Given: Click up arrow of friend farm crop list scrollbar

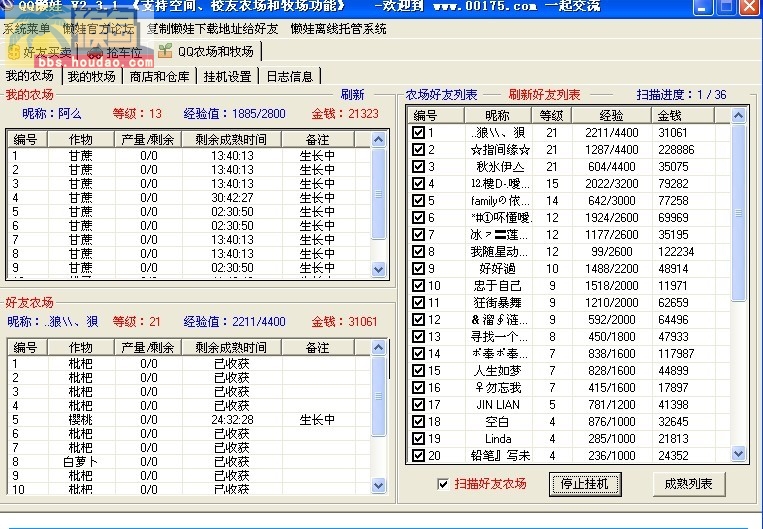Looking at the screenshot, I should click(379, 347).
